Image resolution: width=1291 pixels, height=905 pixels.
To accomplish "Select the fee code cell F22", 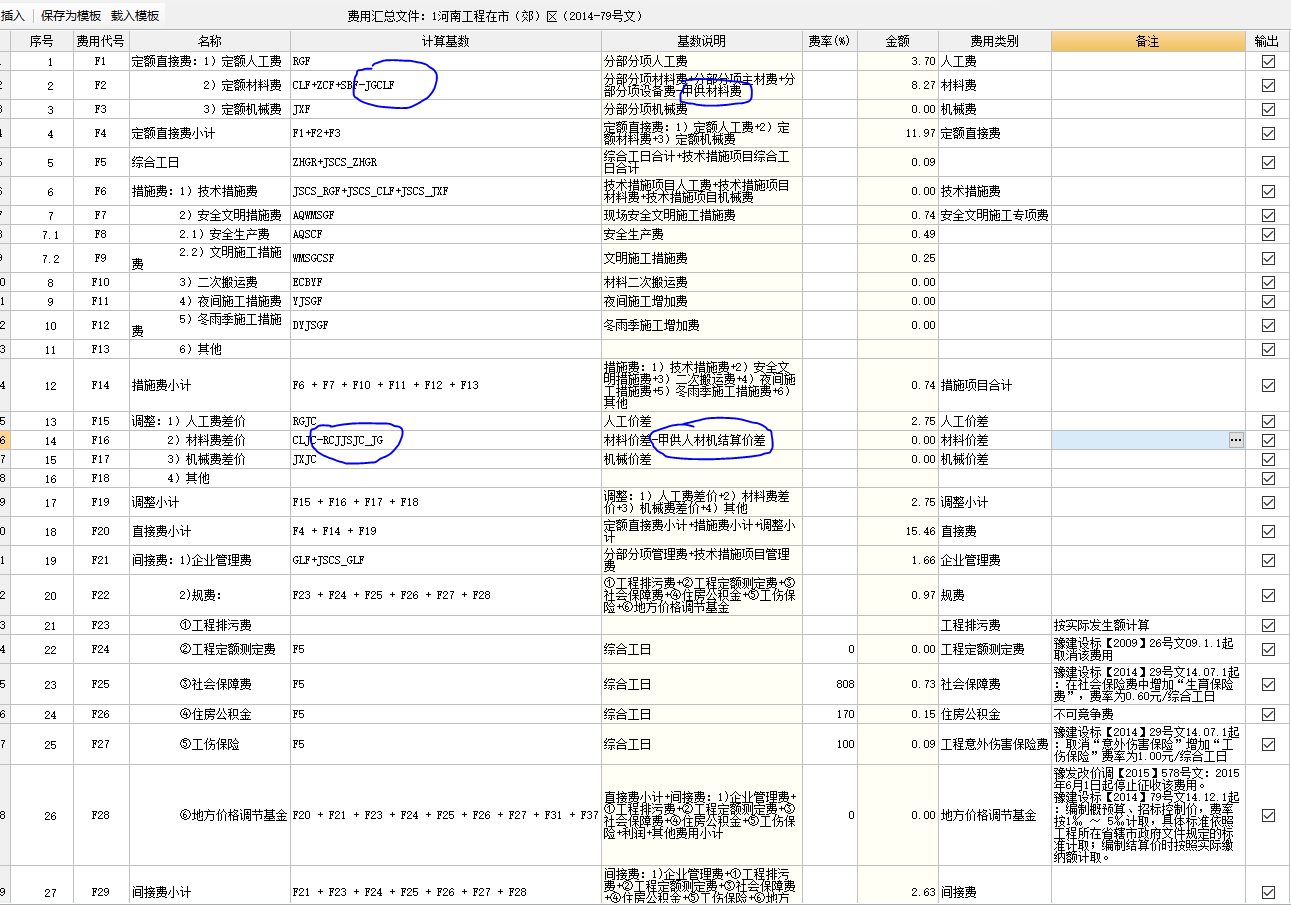I will point(101,595).
